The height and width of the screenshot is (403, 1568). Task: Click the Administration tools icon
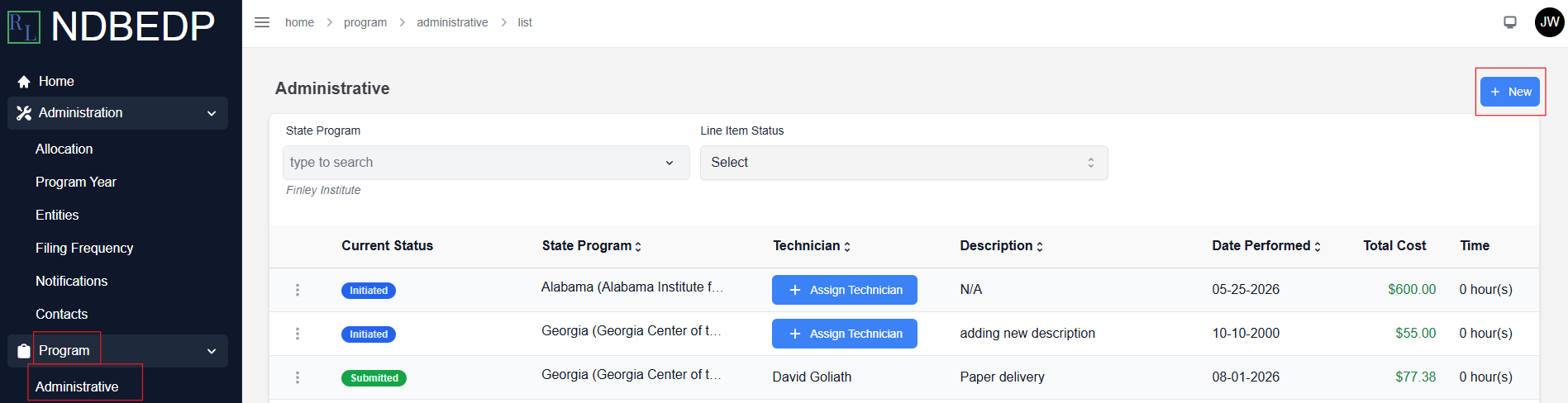pos(24,113)
